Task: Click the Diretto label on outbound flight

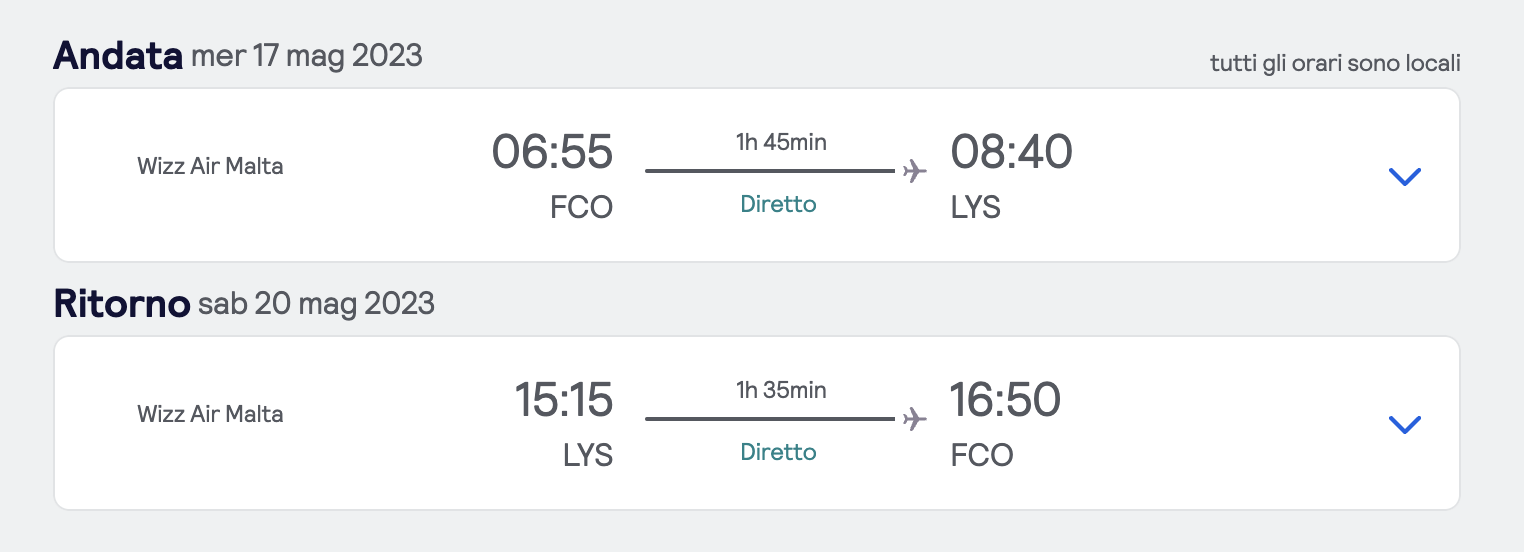Action: point(778,205)
